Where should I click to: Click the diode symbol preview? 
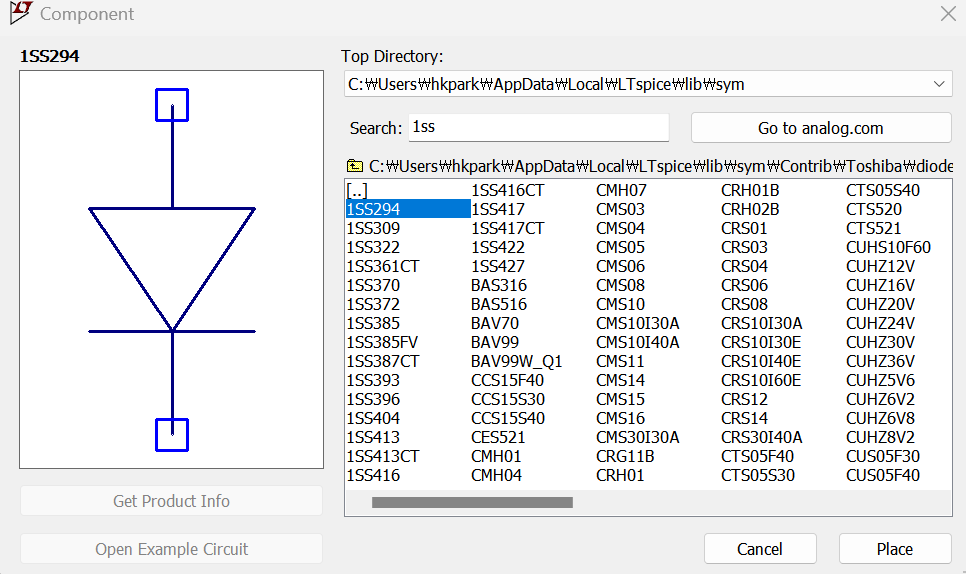click(172, 269)
